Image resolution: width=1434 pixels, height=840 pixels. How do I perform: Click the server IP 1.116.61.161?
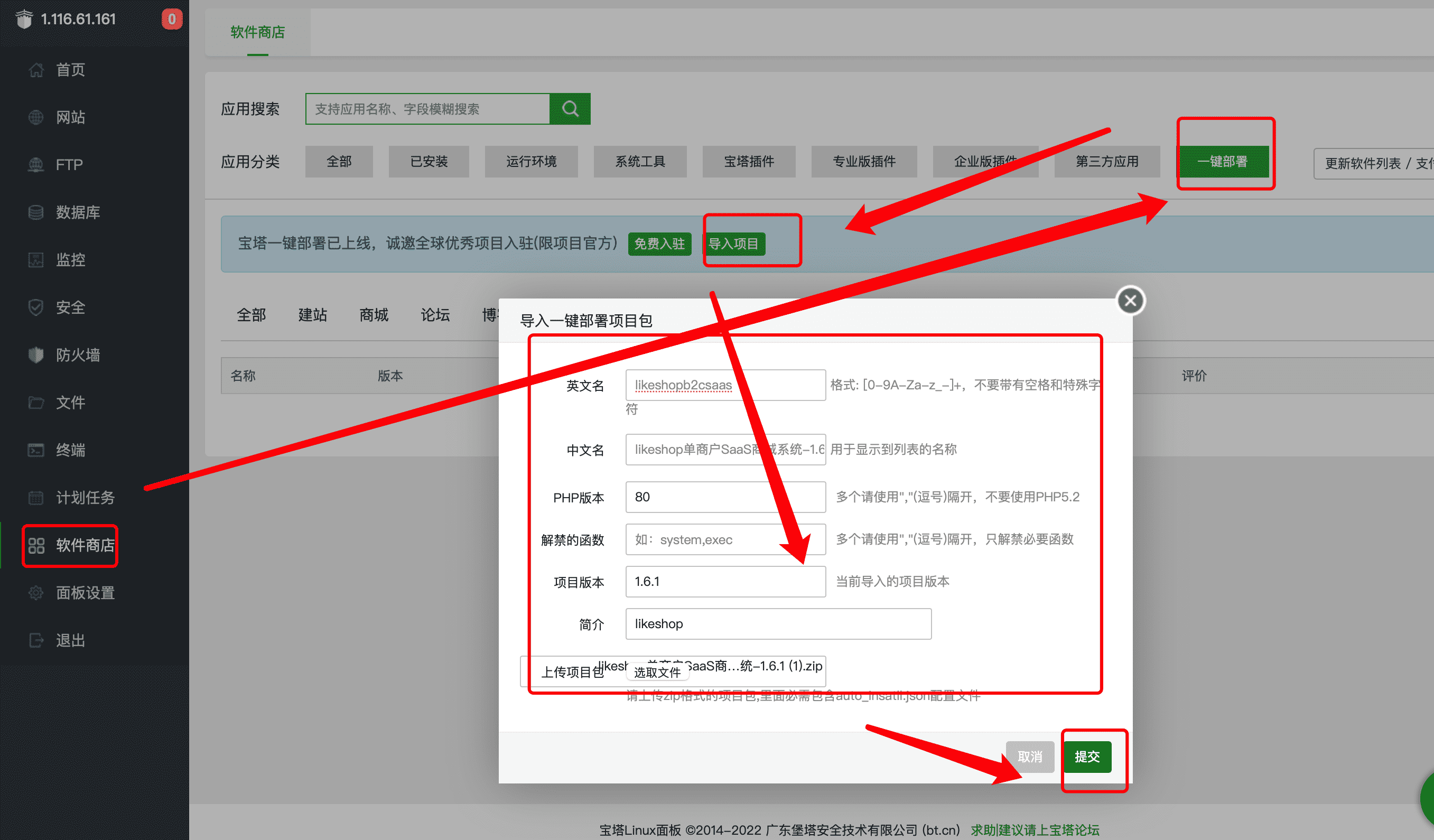78,19
